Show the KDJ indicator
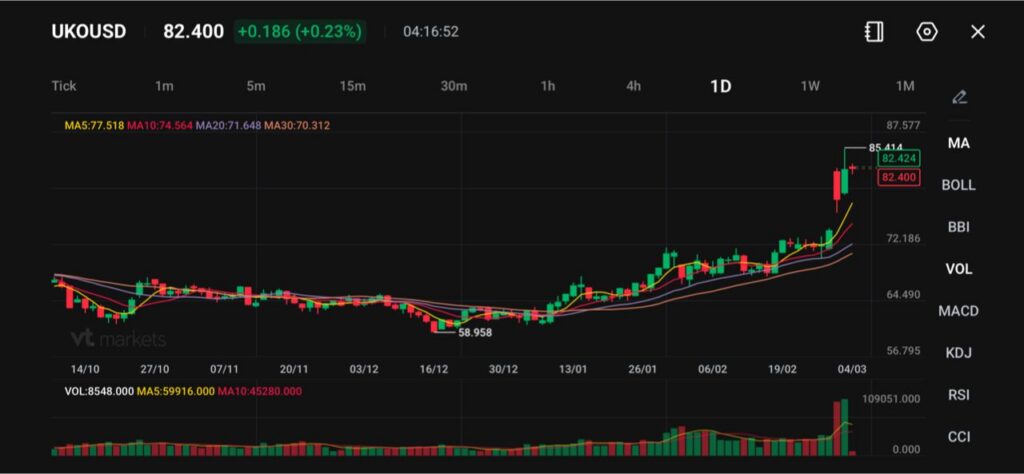This screenshot has width=1024, height=474. point(958,353)
